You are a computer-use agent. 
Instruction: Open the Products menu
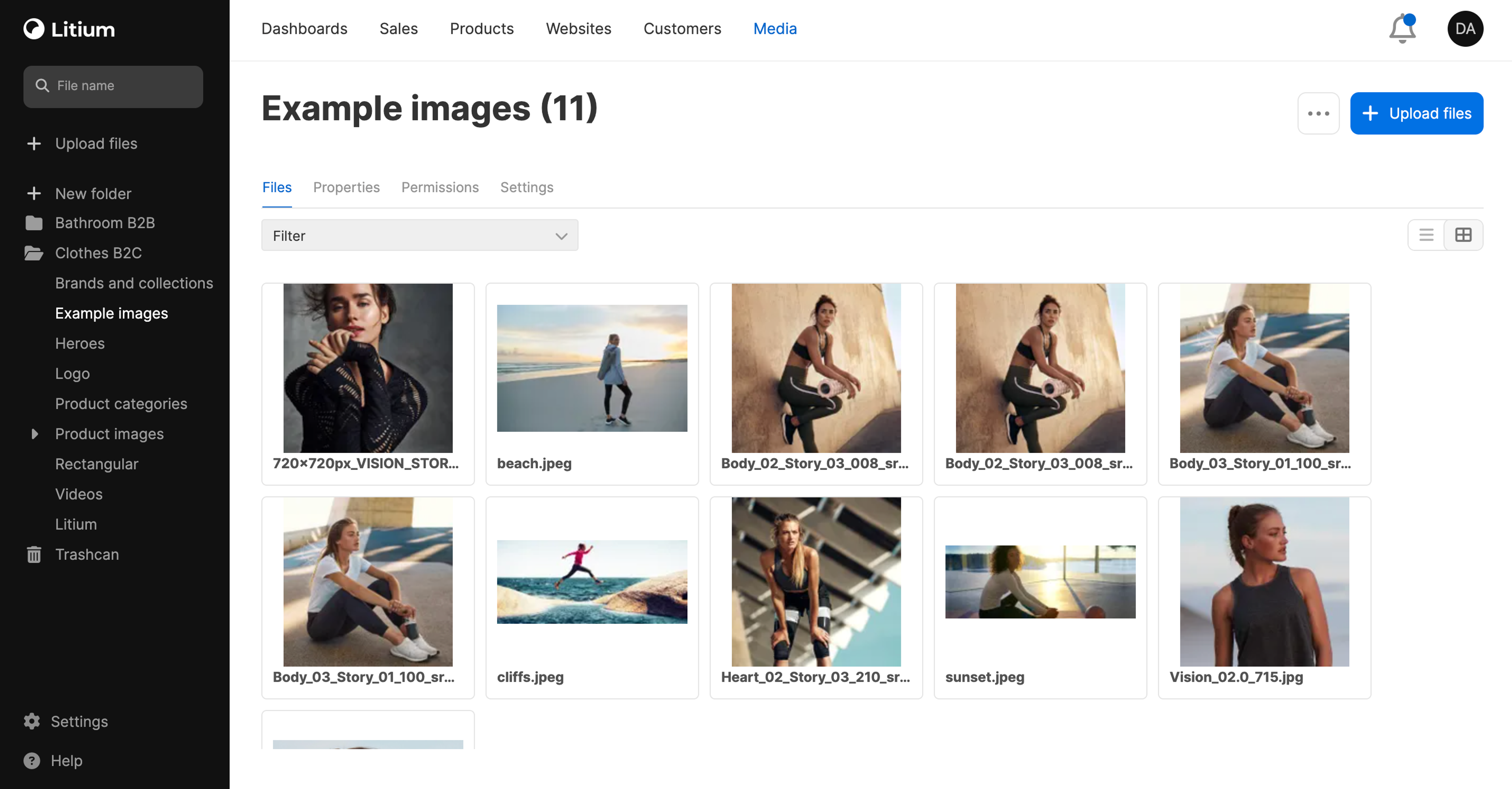tap(481, 29)
